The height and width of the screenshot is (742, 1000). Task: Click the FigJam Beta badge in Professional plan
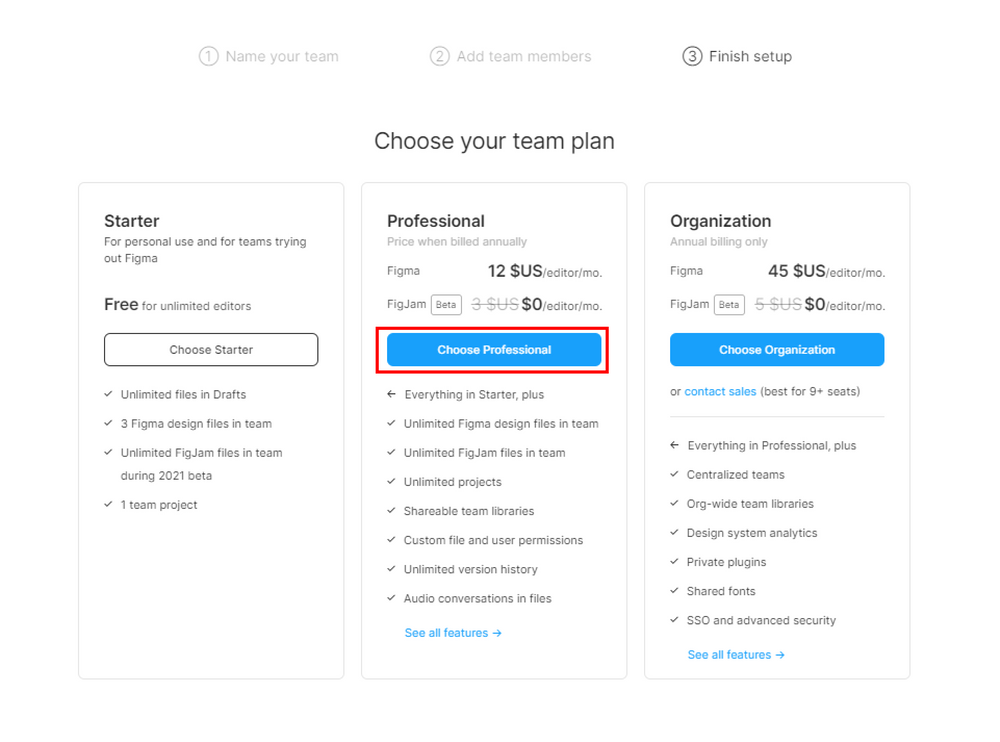(x=446, y=304)
